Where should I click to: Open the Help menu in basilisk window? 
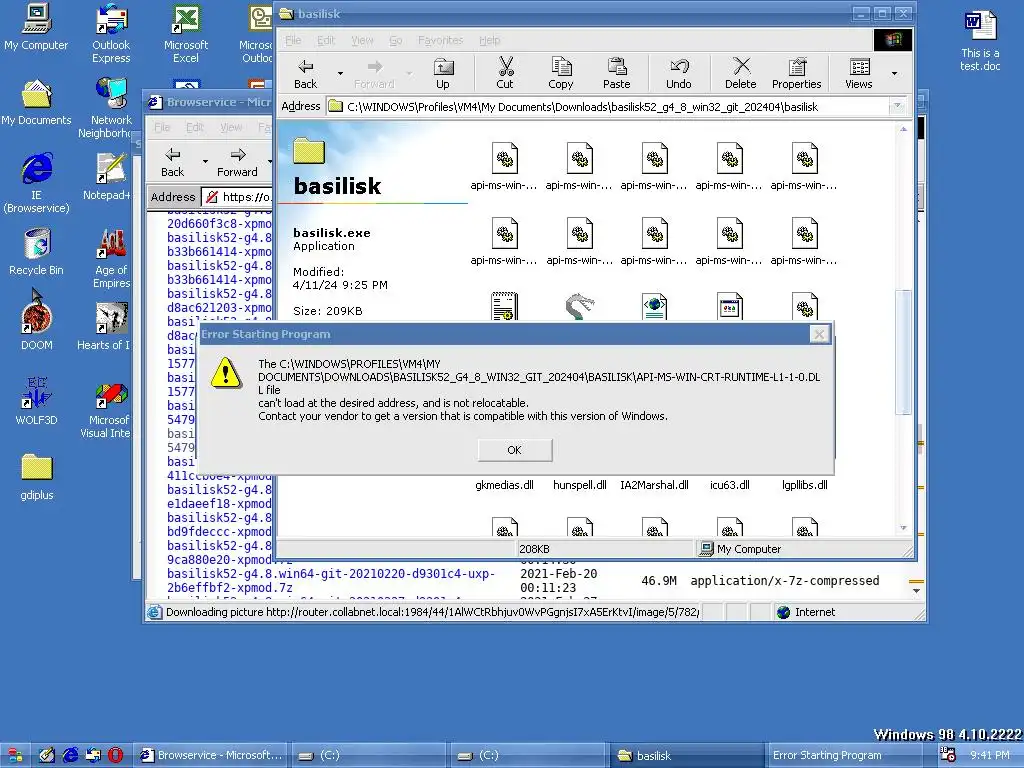tap(489, 40)
